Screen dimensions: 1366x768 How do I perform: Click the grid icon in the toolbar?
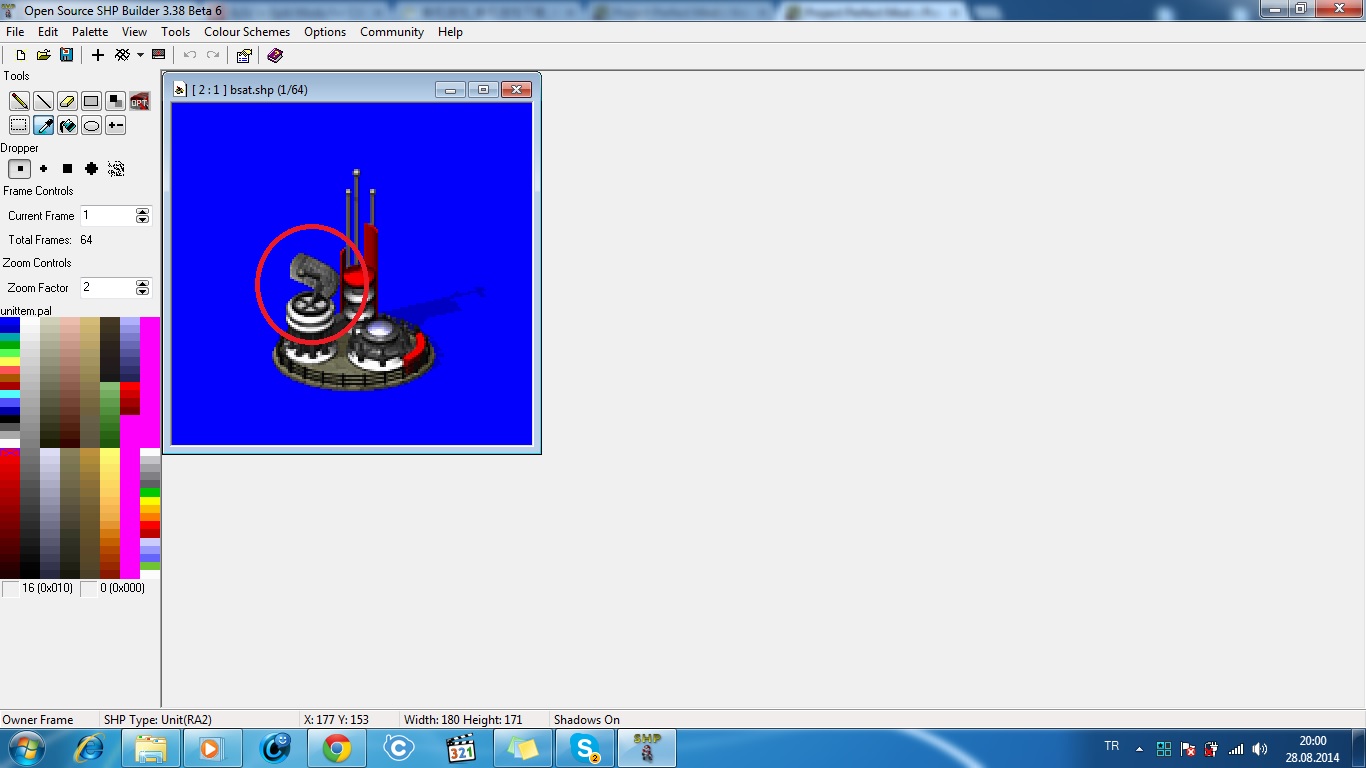[122, 55]
